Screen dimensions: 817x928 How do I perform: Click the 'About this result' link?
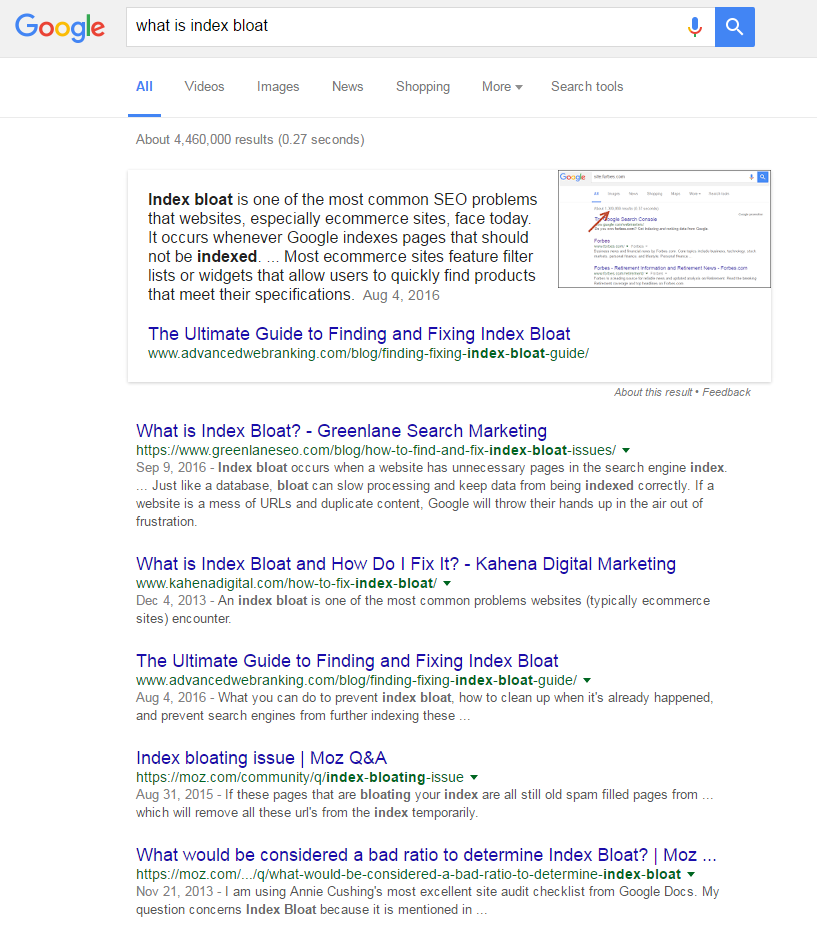point(653,392)
